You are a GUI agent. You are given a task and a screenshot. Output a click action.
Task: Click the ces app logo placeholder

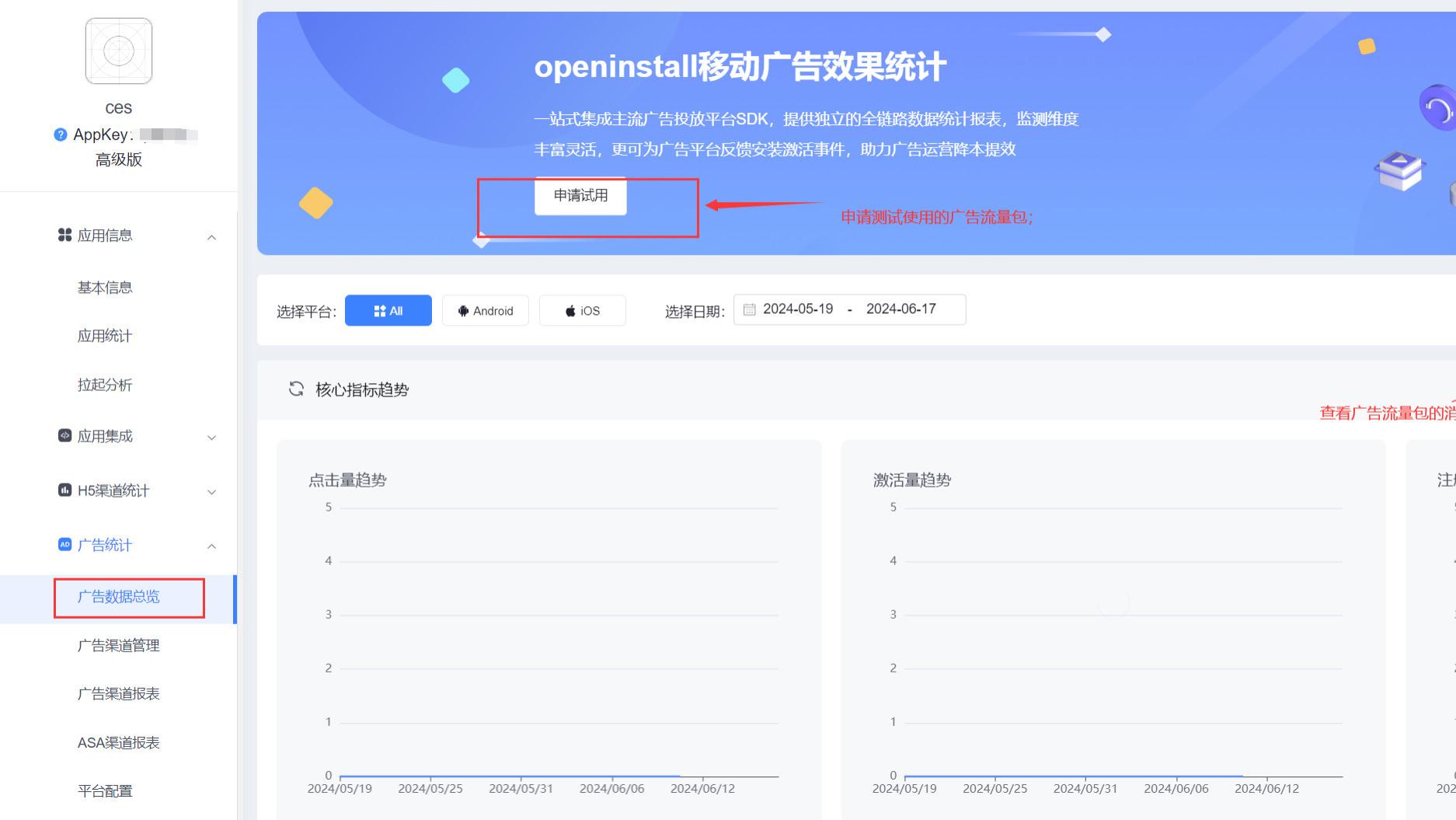click(119, 51)
